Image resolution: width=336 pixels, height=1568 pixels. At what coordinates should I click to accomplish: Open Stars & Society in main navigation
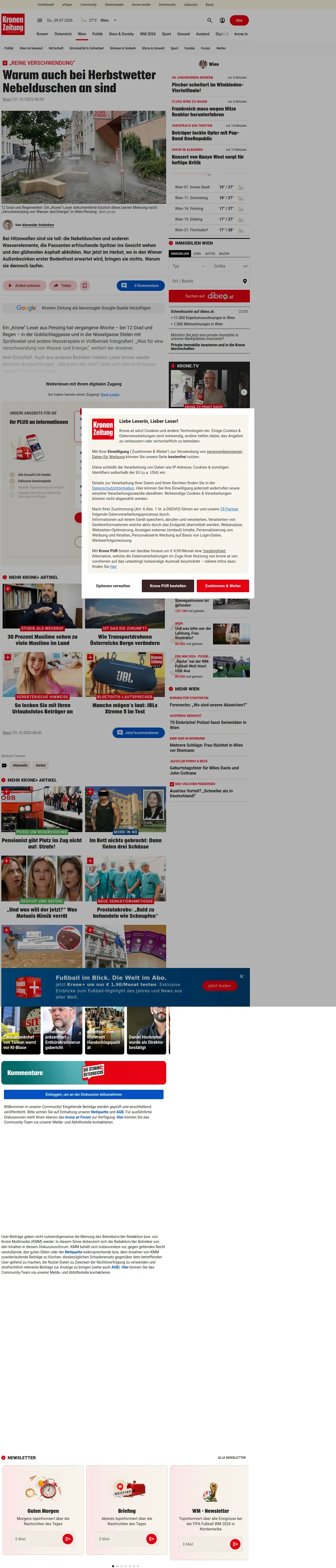[121, 34]
